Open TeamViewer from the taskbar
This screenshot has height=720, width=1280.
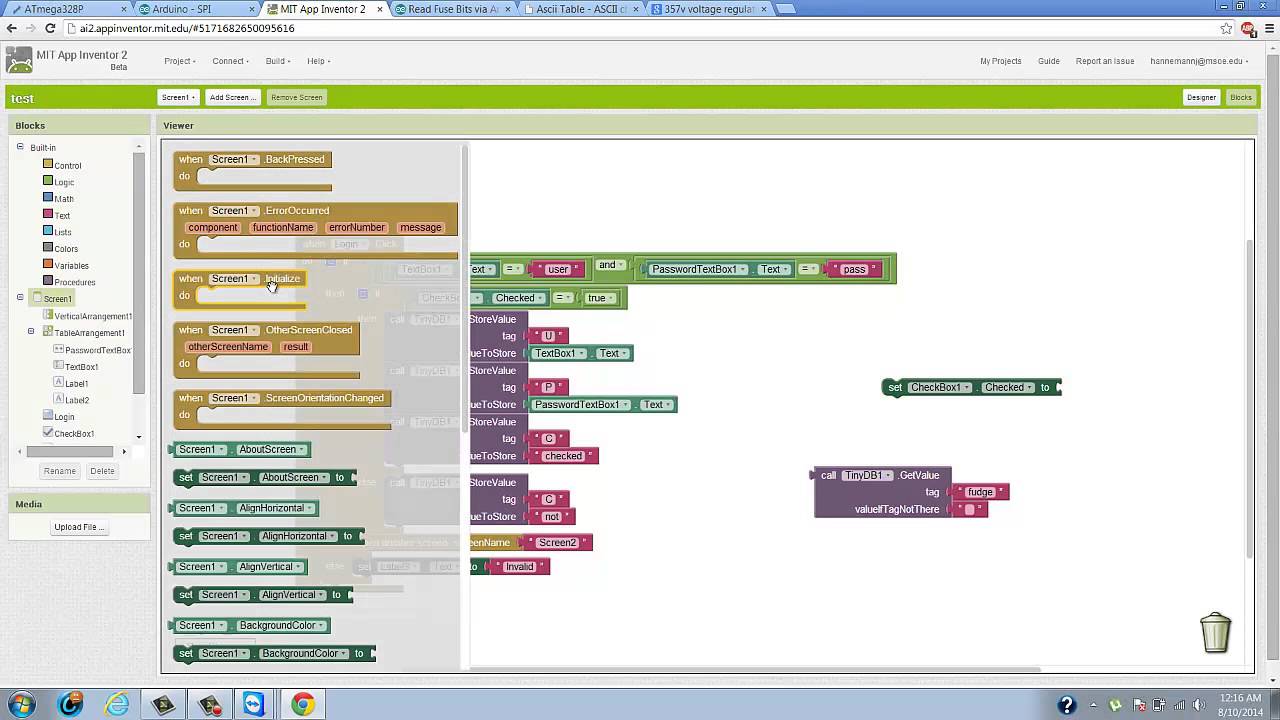[x=254, y=705]
